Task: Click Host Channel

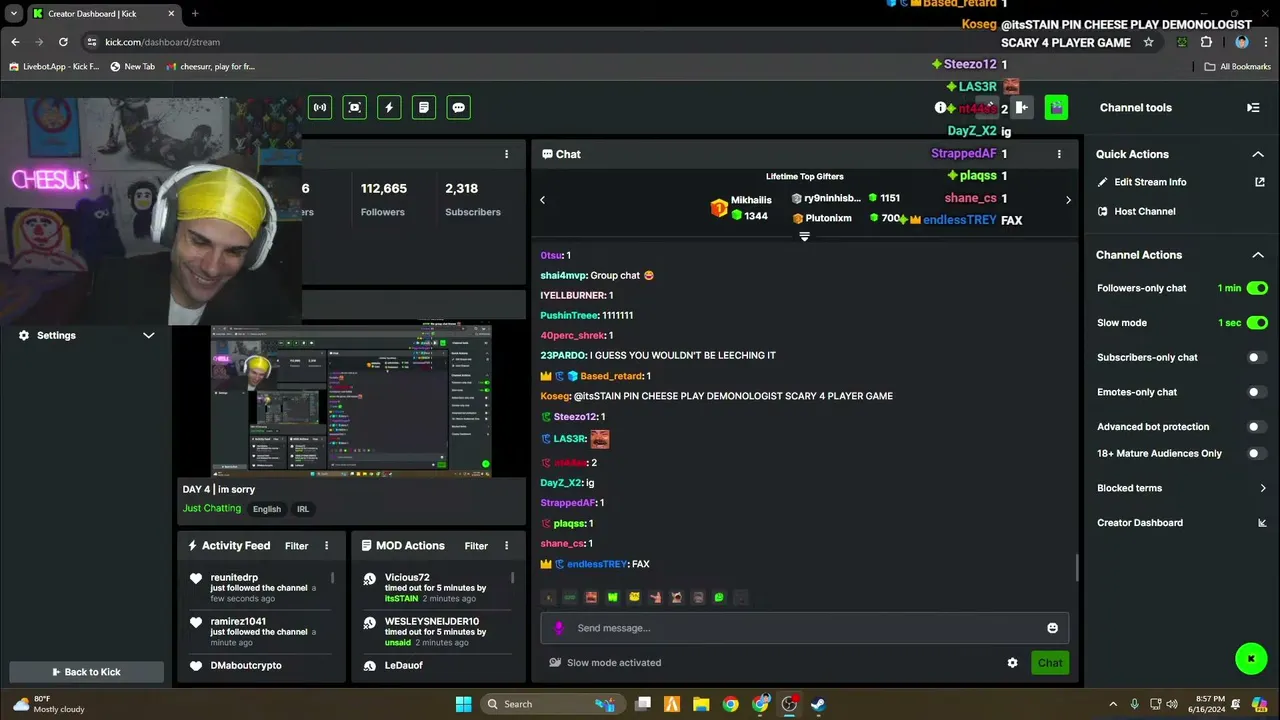Action: coord(1145,211)
